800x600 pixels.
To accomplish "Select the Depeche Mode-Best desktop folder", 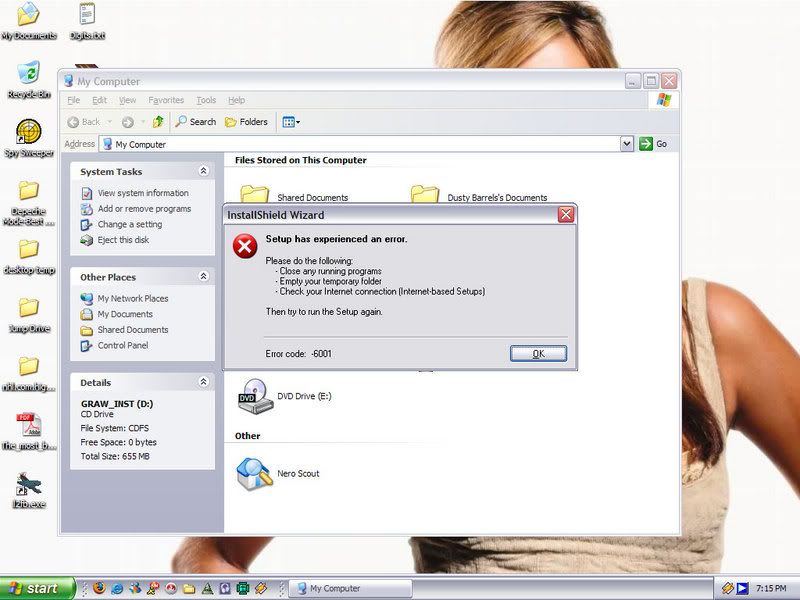I will tap(29, 204).
